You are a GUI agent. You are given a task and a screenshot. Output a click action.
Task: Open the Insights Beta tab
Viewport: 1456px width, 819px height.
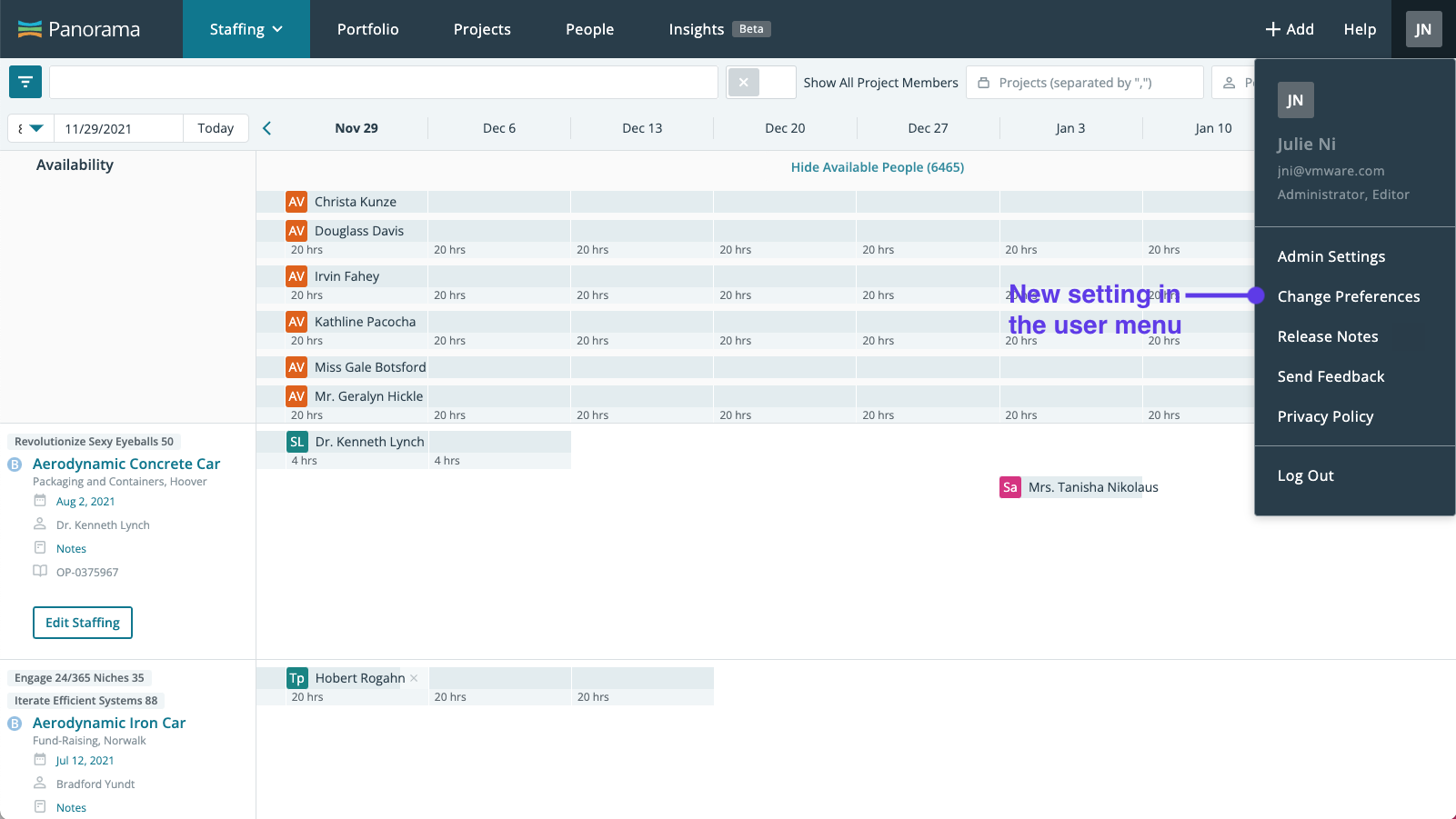click(719, 29)
